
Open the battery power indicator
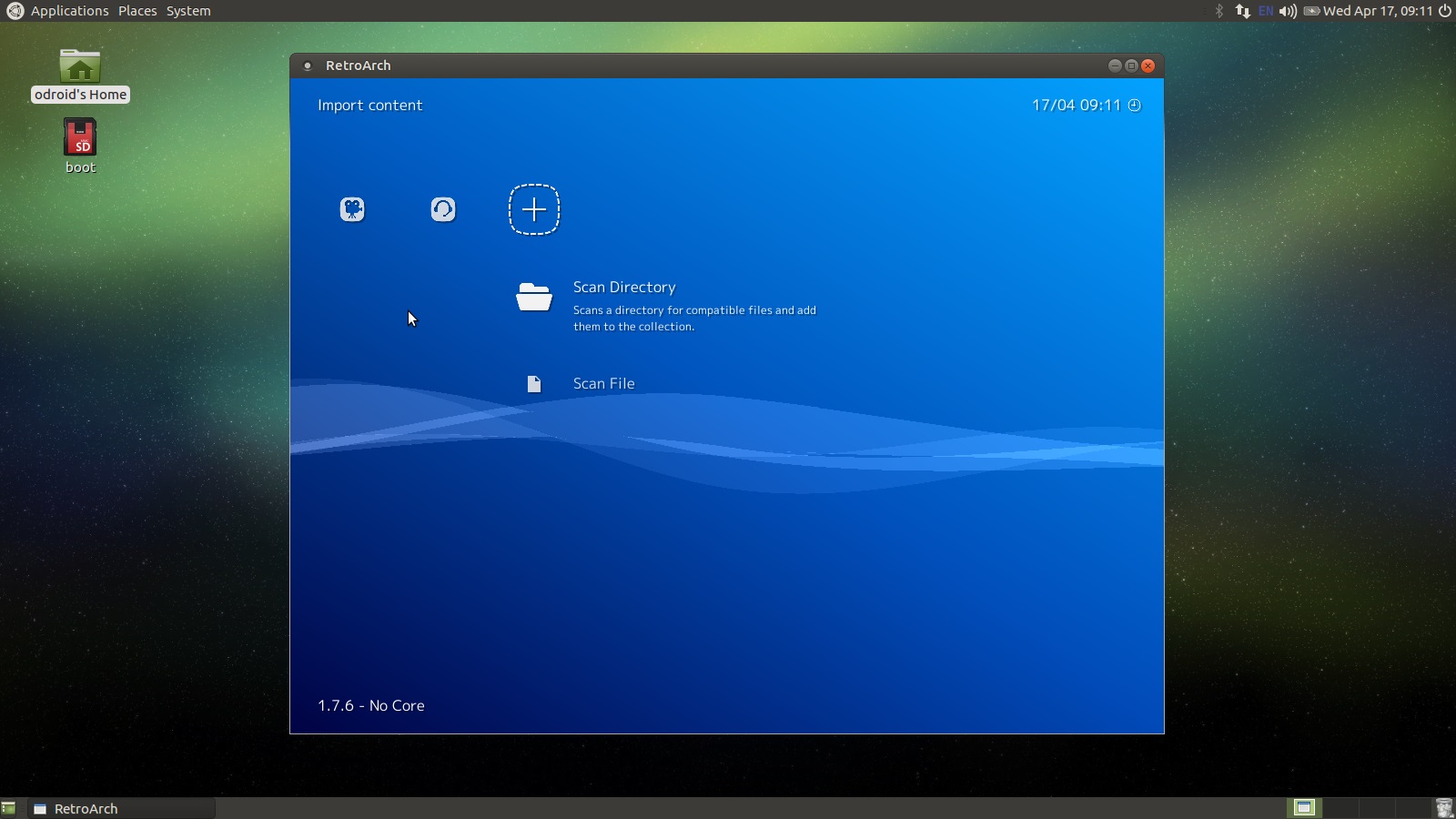1311,11
